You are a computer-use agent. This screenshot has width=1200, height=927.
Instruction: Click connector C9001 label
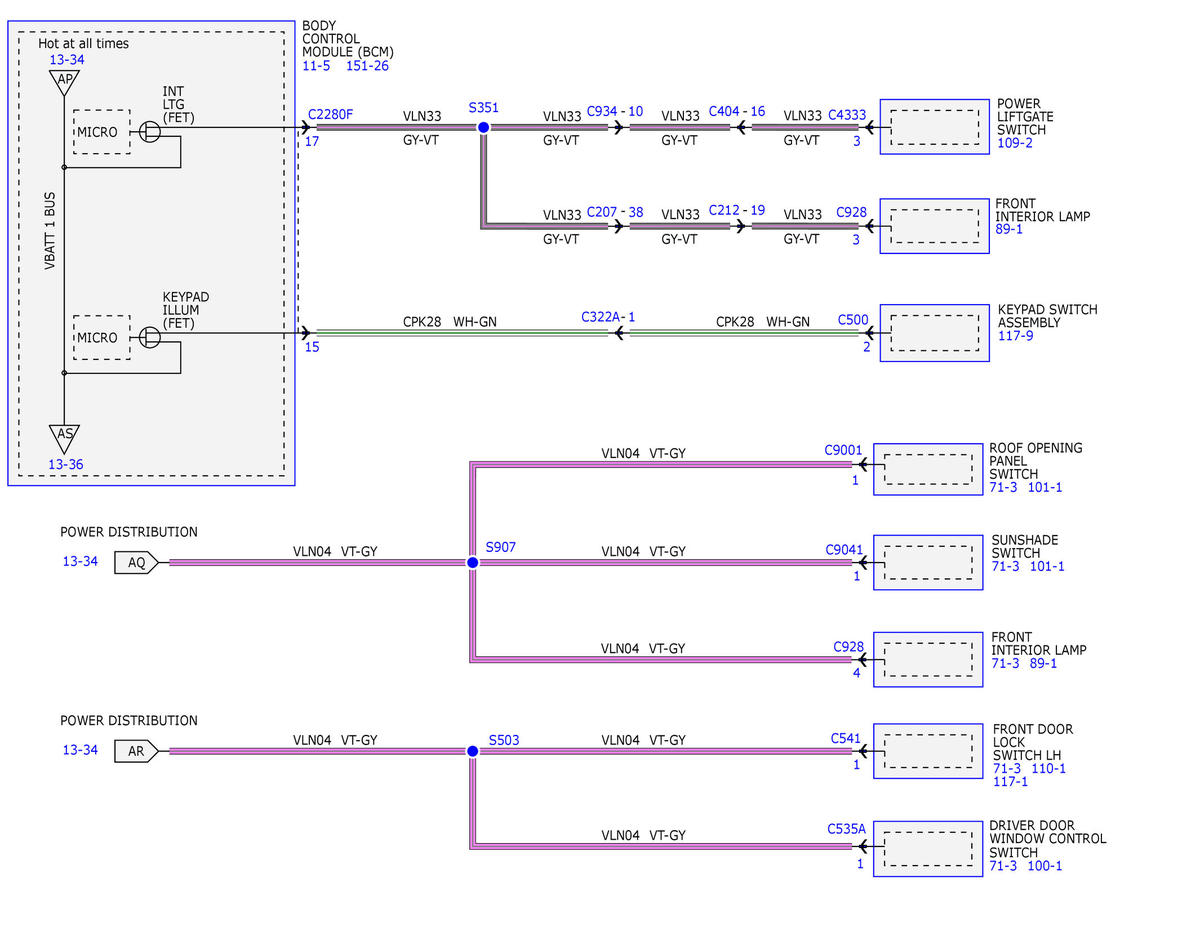click(843, 450)
